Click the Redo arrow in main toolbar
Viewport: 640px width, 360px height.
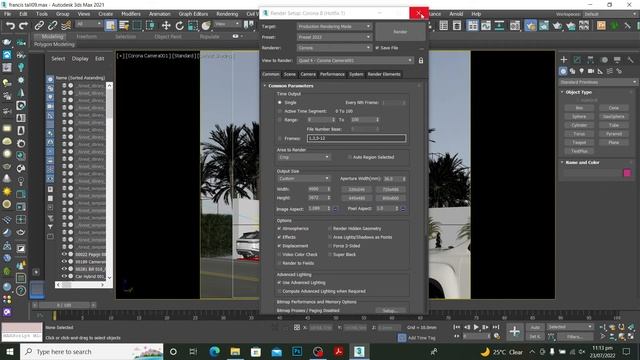tap(24, 26)
